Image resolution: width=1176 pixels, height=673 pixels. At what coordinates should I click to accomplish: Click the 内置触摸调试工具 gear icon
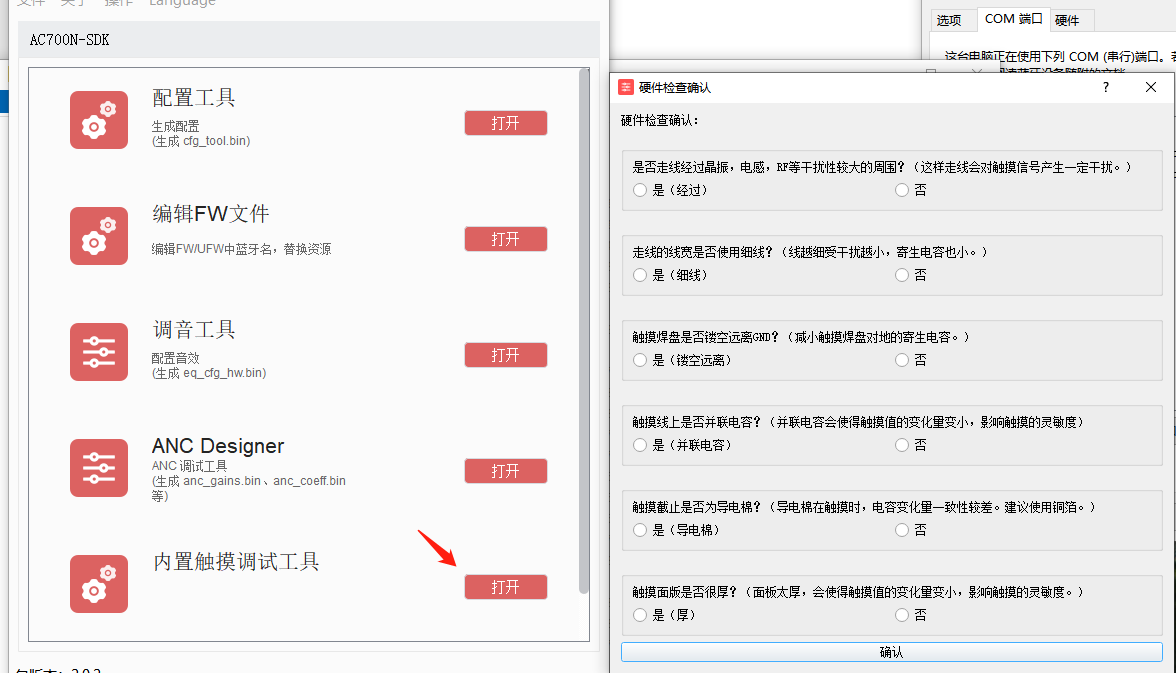tap(99, 584)
